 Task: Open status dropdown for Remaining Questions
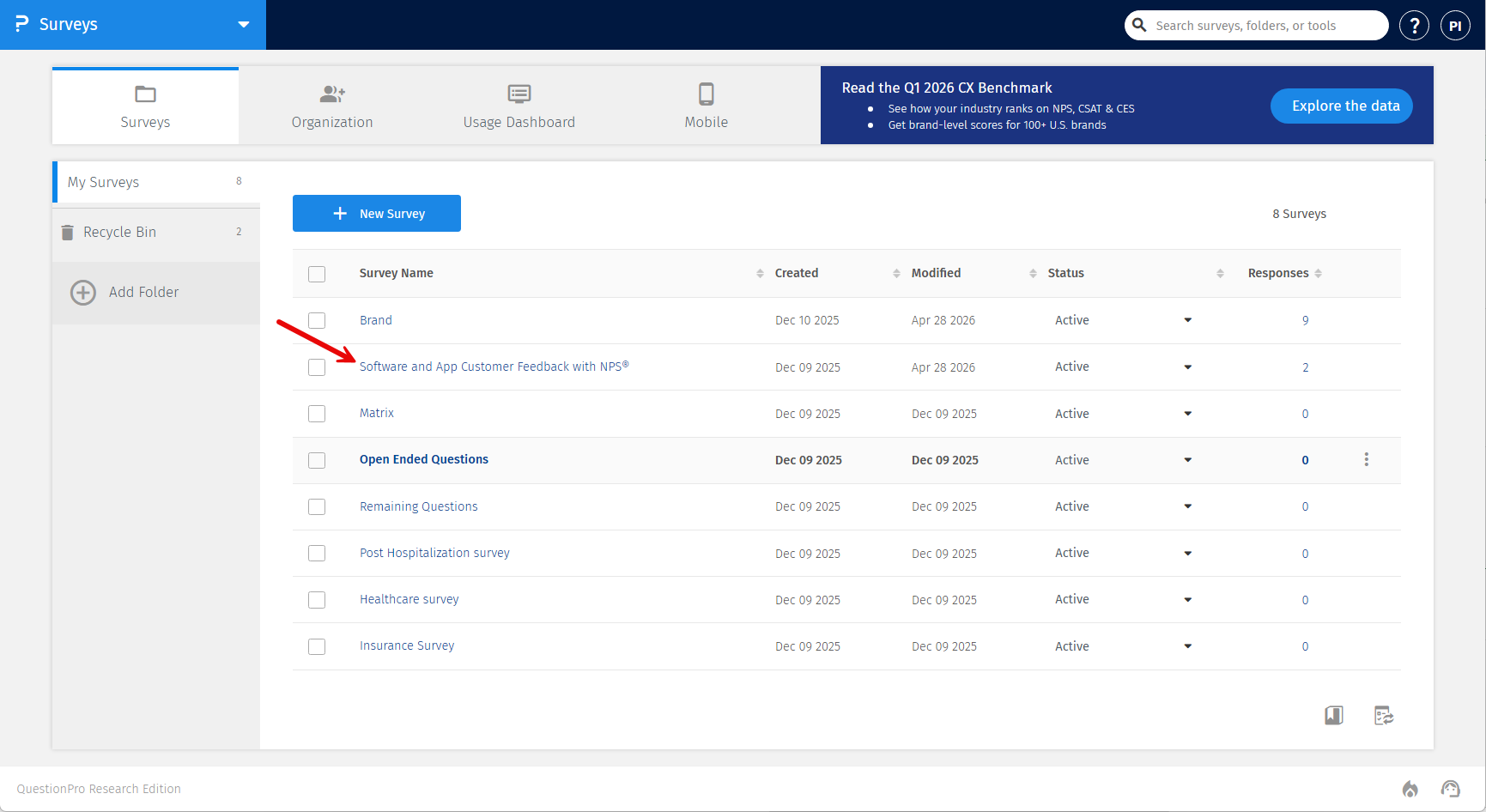1188,506
